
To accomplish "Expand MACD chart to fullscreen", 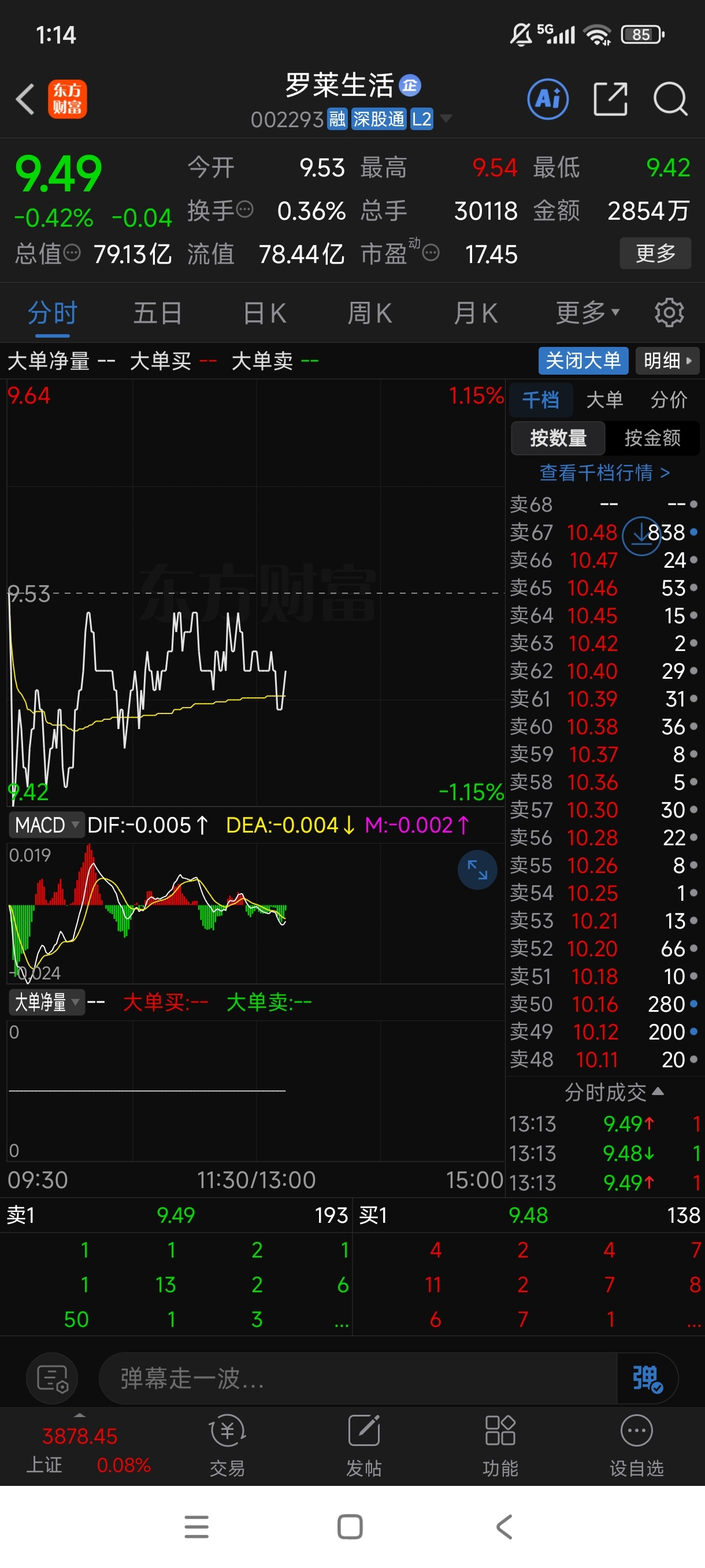I will (477, 870).
